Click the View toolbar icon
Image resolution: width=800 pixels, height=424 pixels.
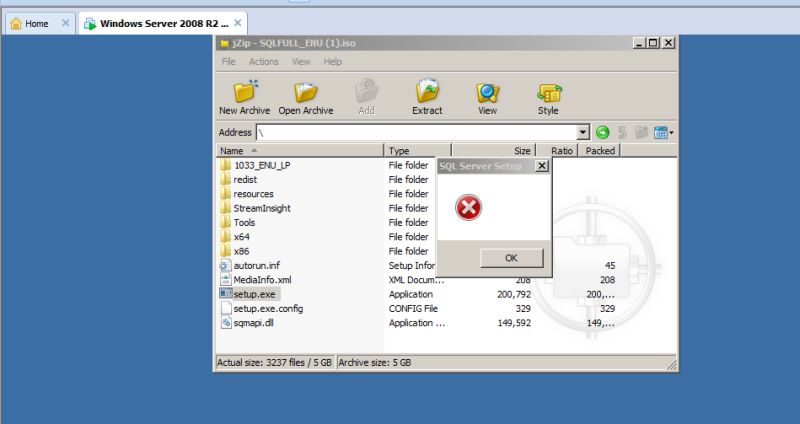click(487, 93)
